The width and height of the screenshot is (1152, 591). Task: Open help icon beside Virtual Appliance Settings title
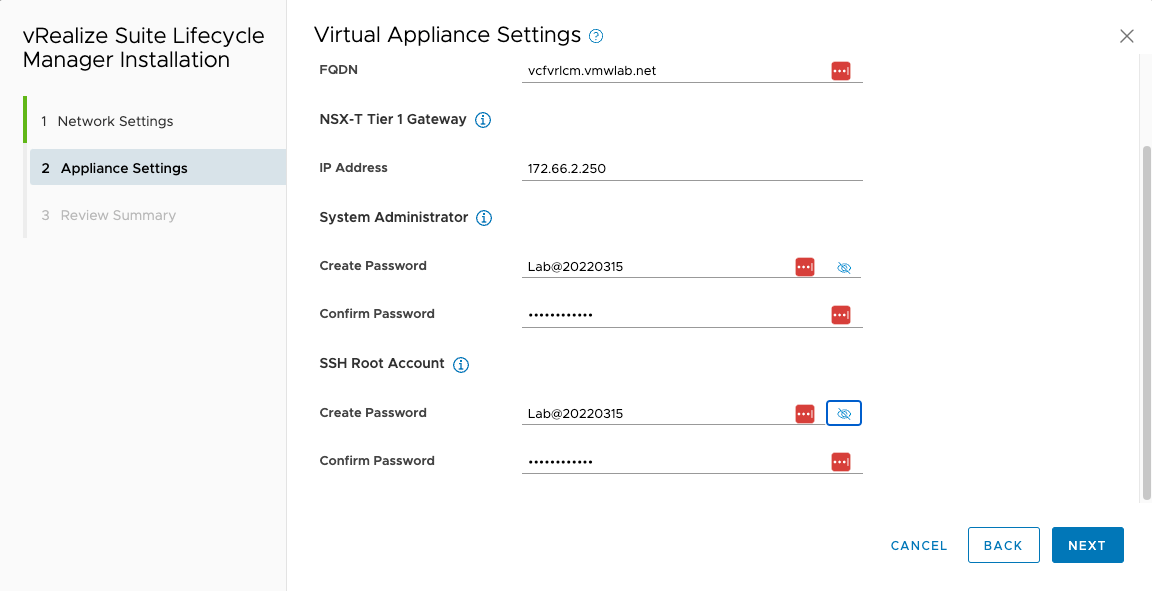[596, 36]
